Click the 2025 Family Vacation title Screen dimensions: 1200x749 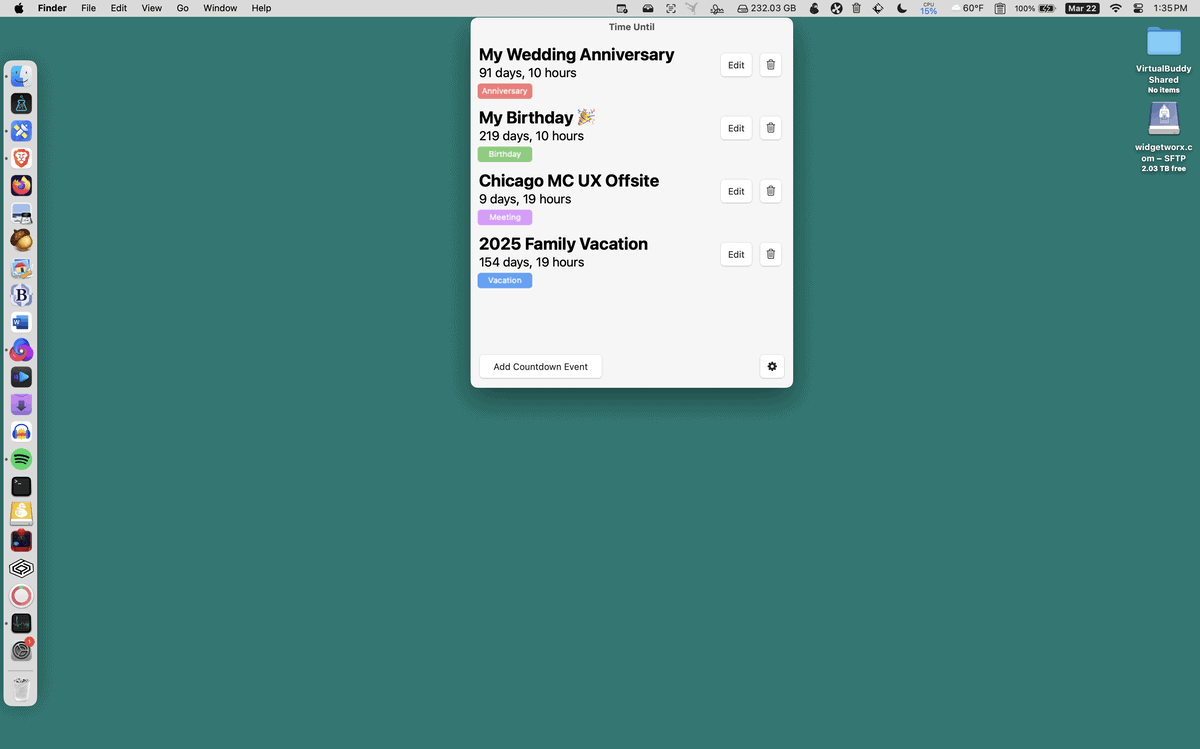tap(563, 244)
